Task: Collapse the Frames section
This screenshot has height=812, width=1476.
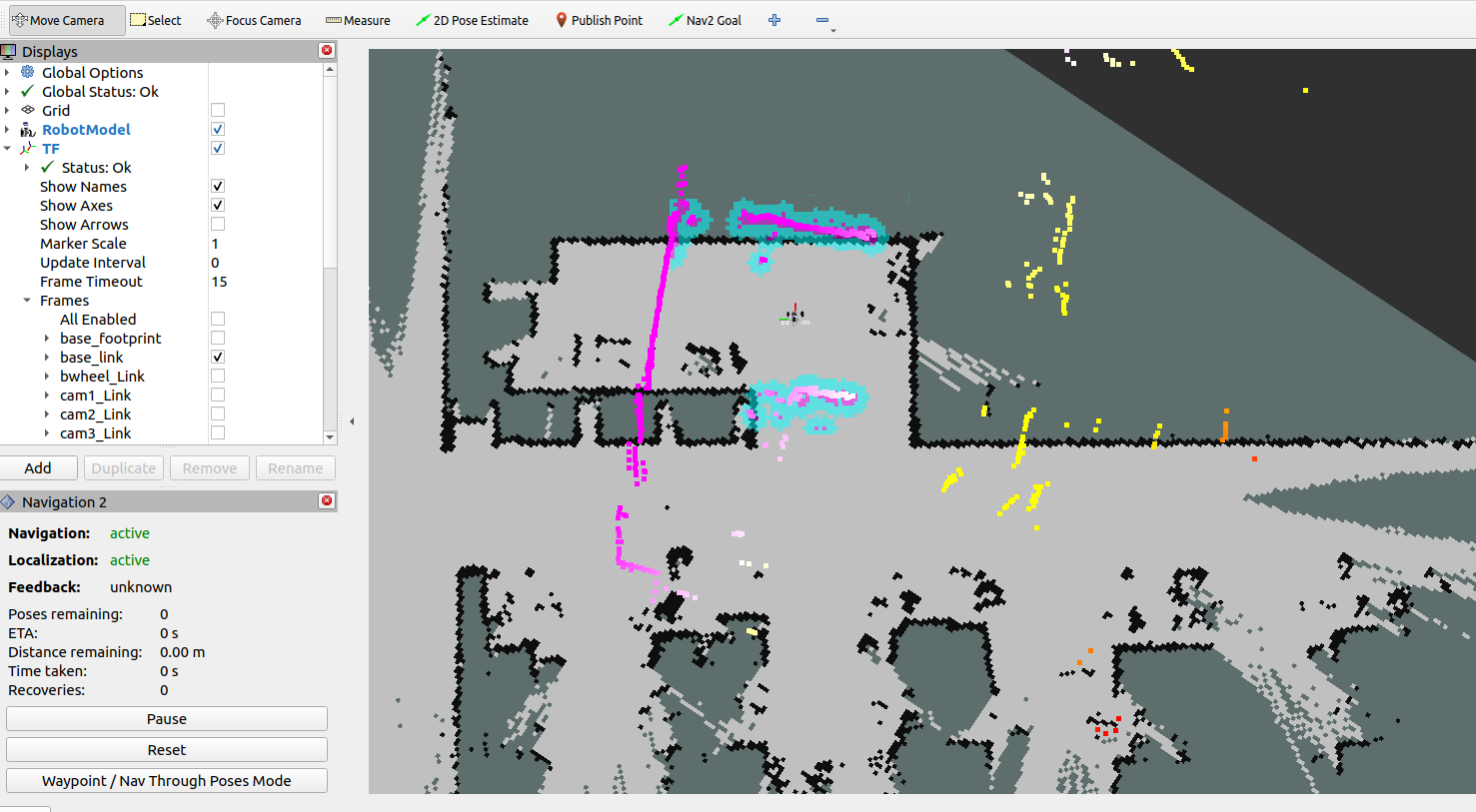Action: [x=27, y=301]
